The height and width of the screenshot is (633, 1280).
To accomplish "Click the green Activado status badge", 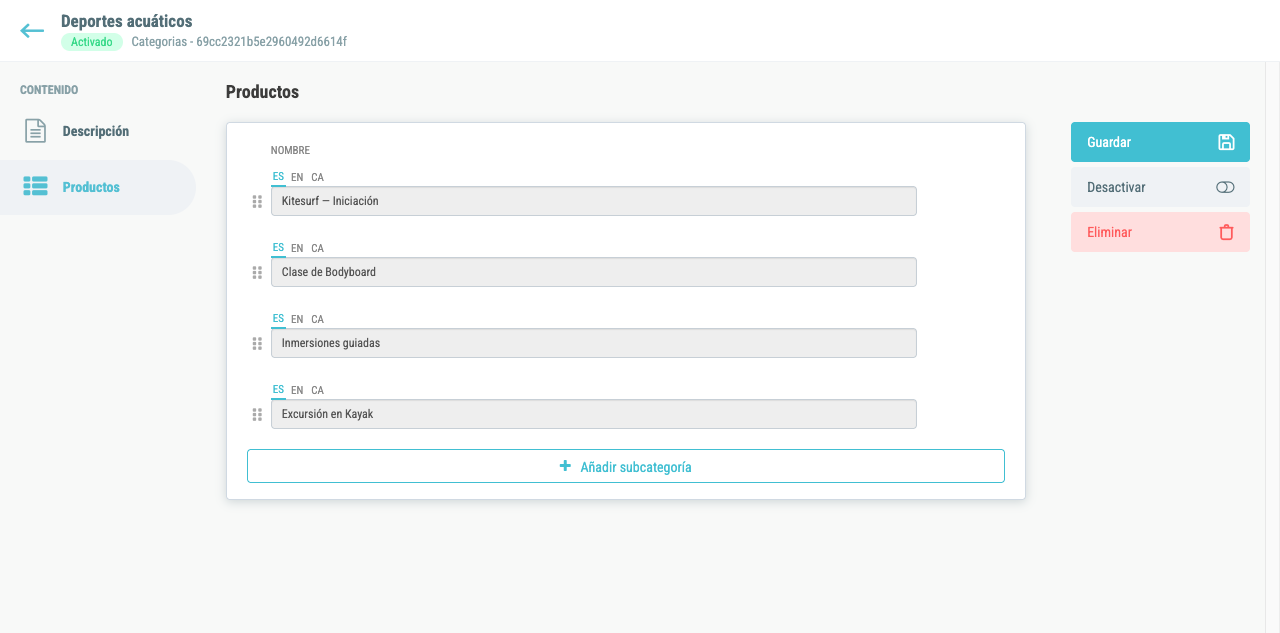I will point(92,42).
